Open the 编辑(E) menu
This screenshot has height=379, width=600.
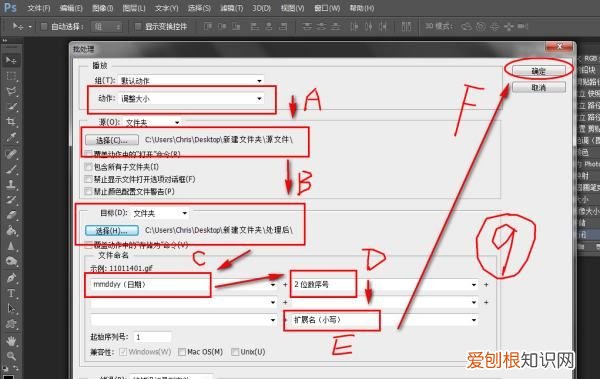(71, 8)
